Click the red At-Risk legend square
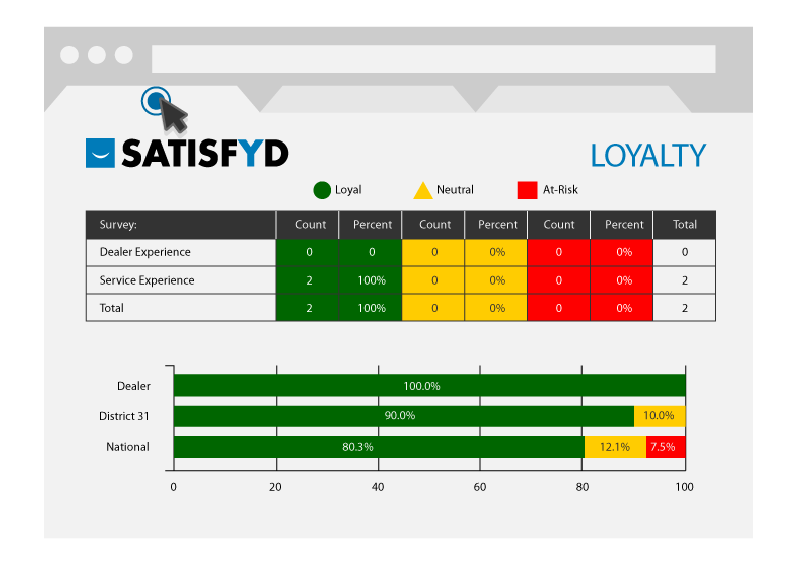800x564 pixels. coord(528,190)
